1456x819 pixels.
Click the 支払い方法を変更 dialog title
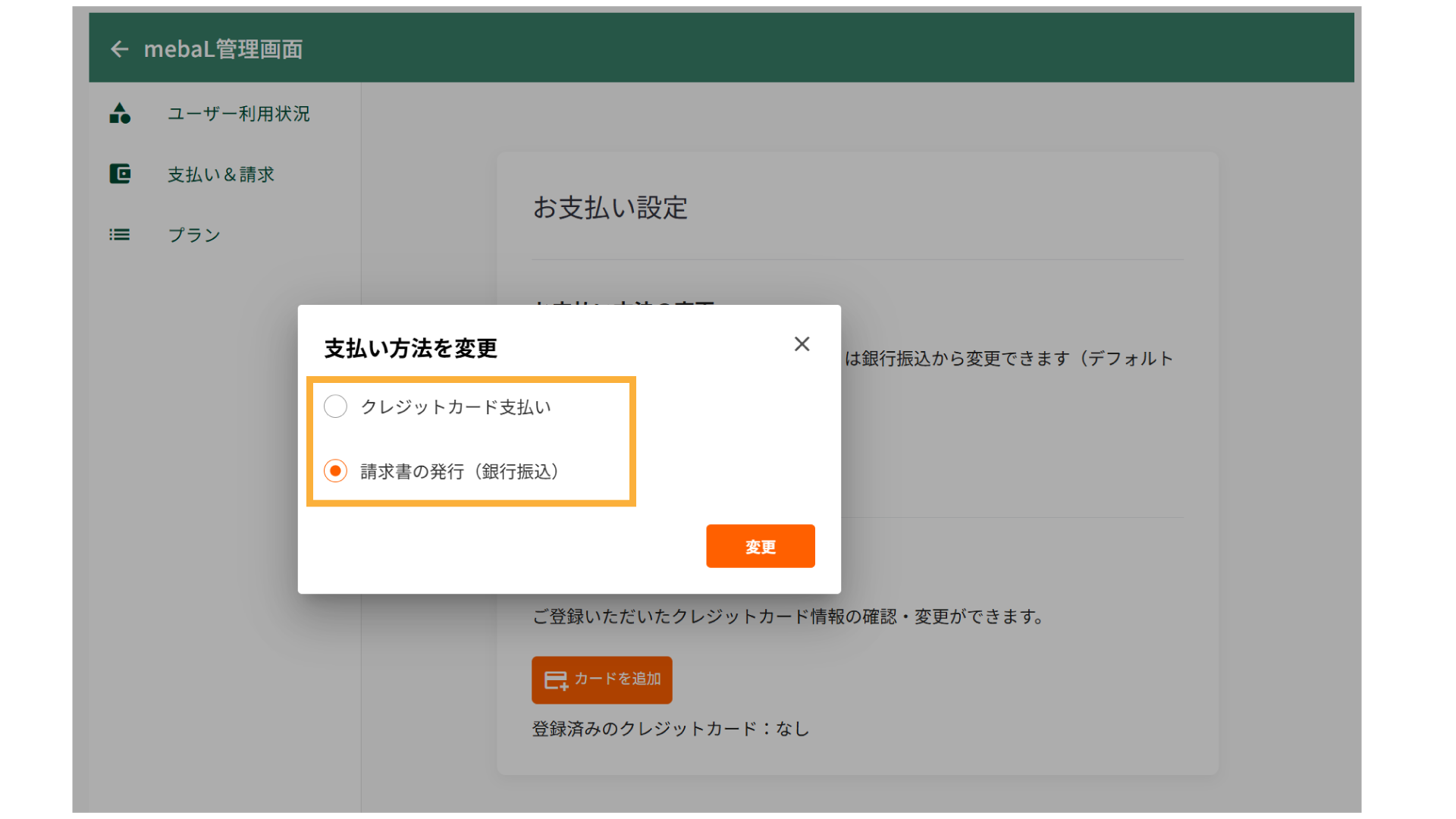point(410,349)
